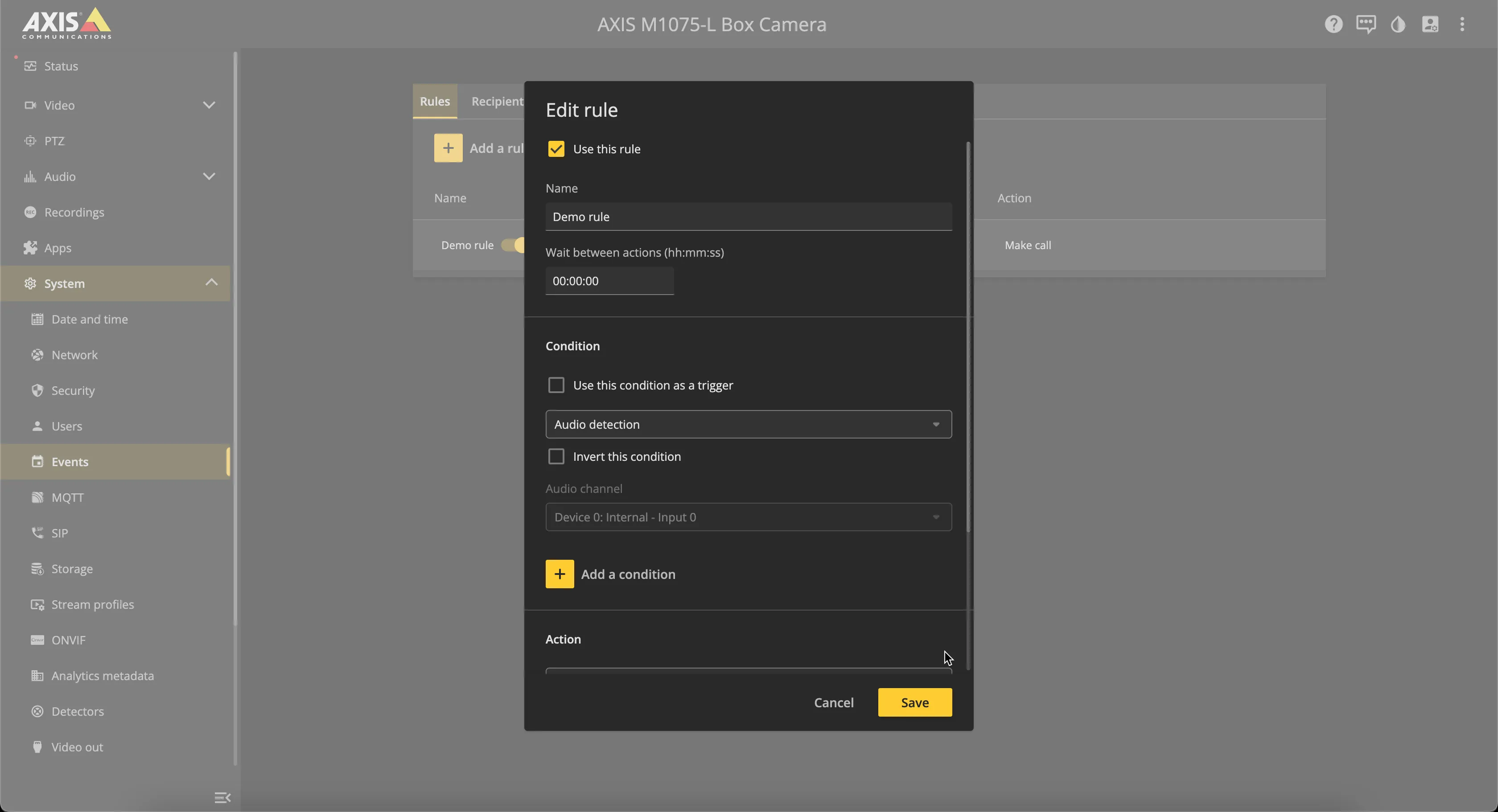Screen dimensions: 1498x812
Task: Open Users settings
Action: click(115, 426)
